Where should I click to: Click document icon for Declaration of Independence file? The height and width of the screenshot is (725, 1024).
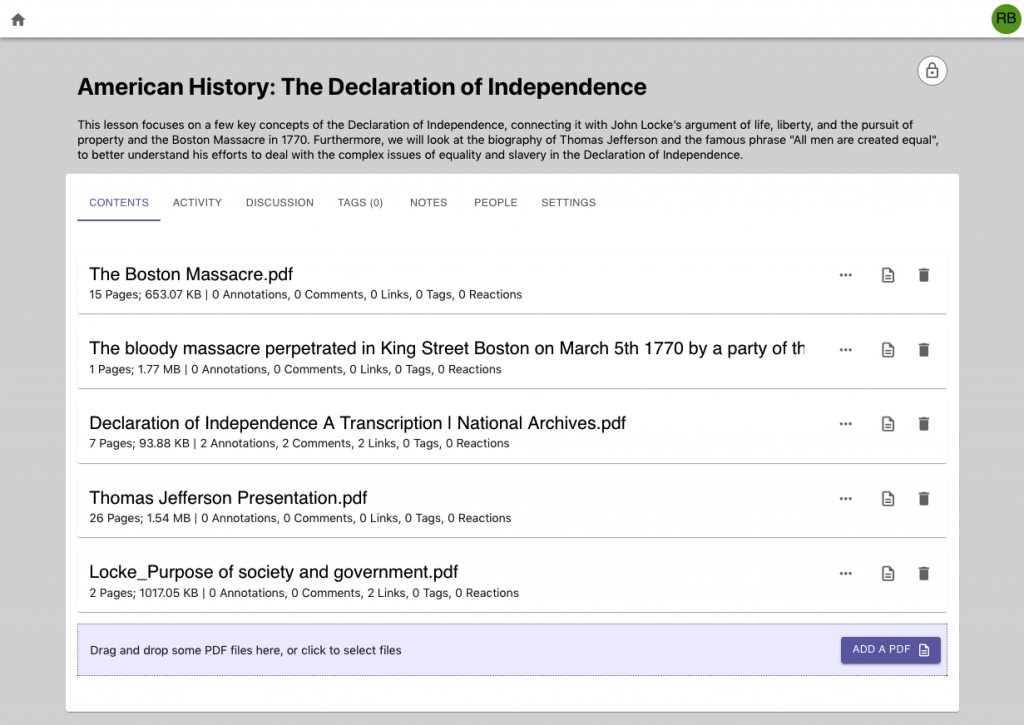[887, 424]
